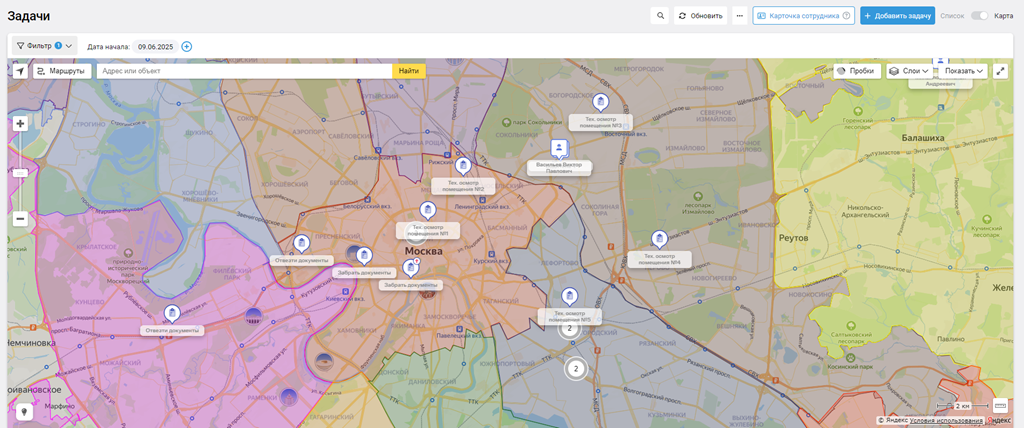1024x428 pixels.
Task: Add filter with blue plus circle
Action: point(187,46)
